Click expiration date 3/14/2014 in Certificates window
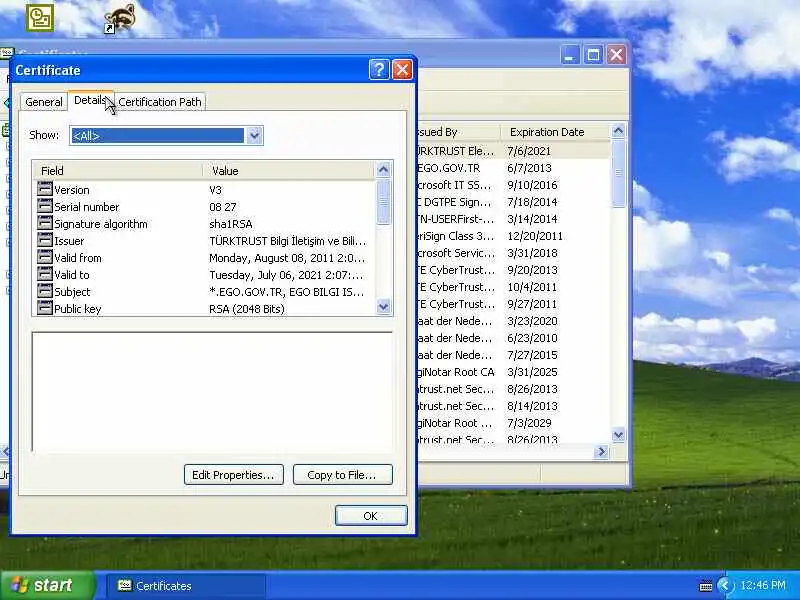This screenshot has height=600, width=800. pos(532,219)
